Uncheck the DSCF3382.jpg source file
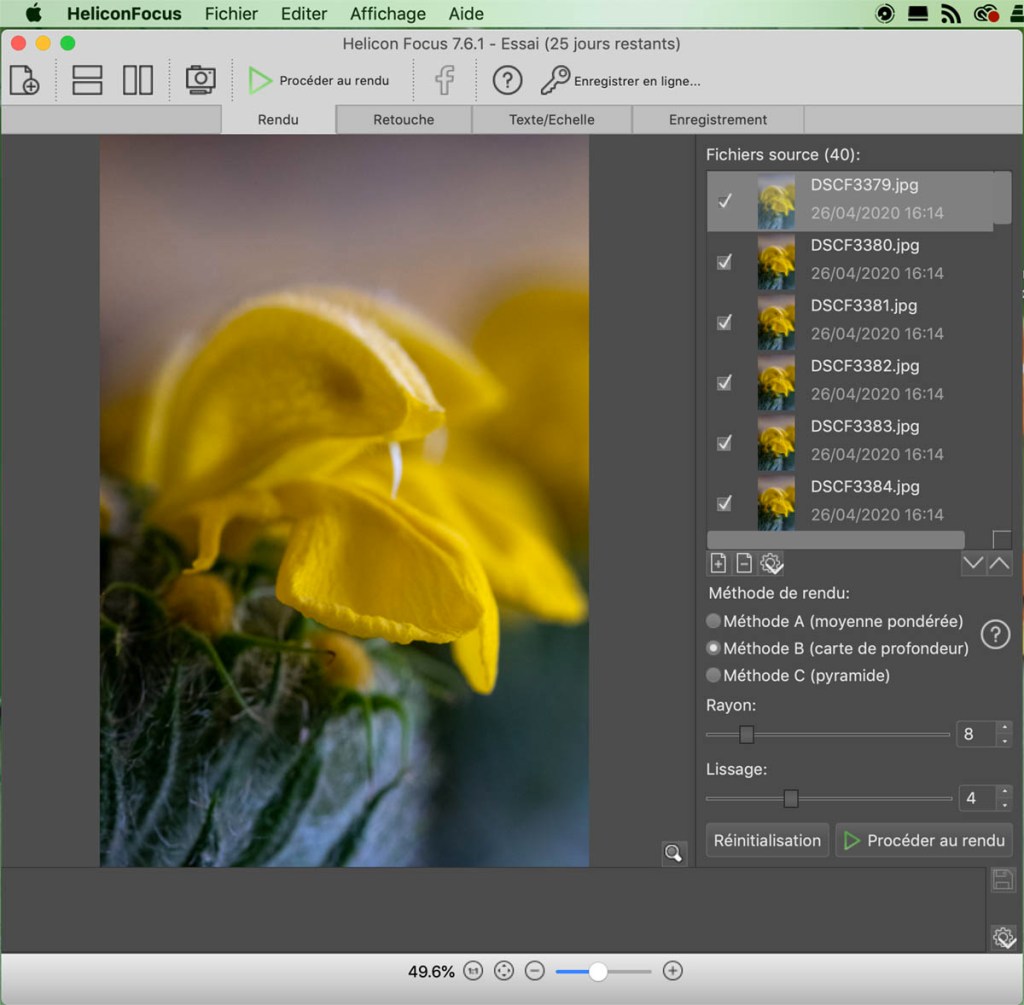Image resolution: width=1024 pixels, height=1005 pixels. [x=725, y=382]
